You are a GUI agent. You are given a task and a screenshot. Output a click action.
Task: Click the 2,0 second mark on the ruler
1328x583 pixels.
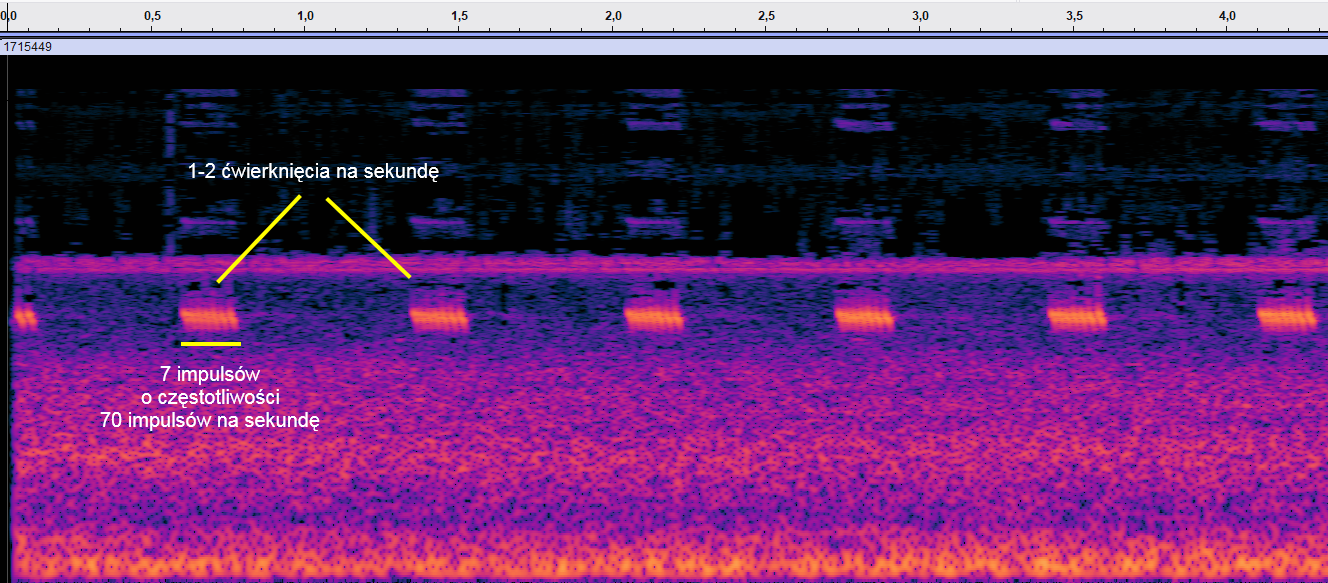[x=614, y=17]
